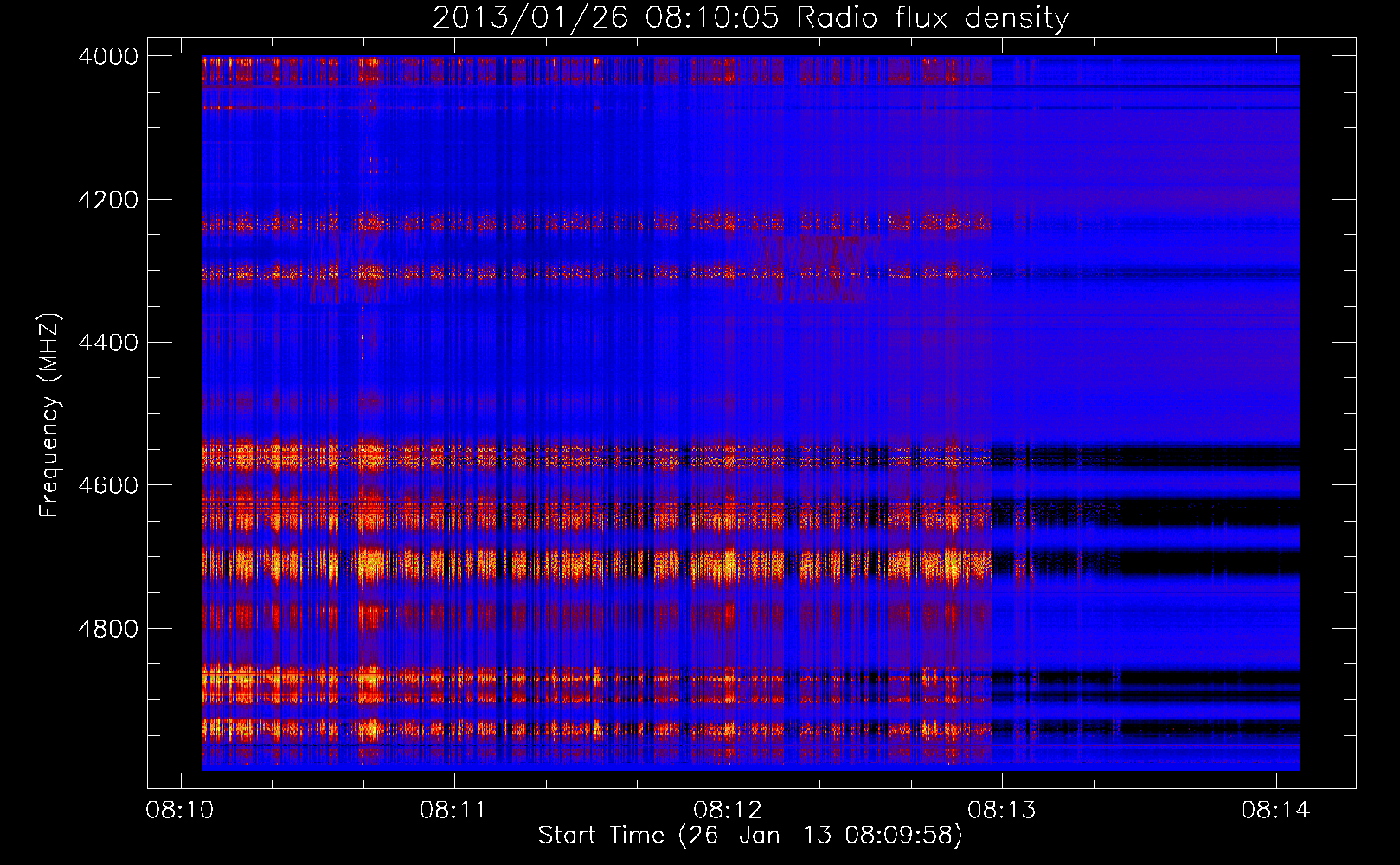Click the 08:12 time tick label
This screenshot has width=1400, height=865.
(728, 811)
